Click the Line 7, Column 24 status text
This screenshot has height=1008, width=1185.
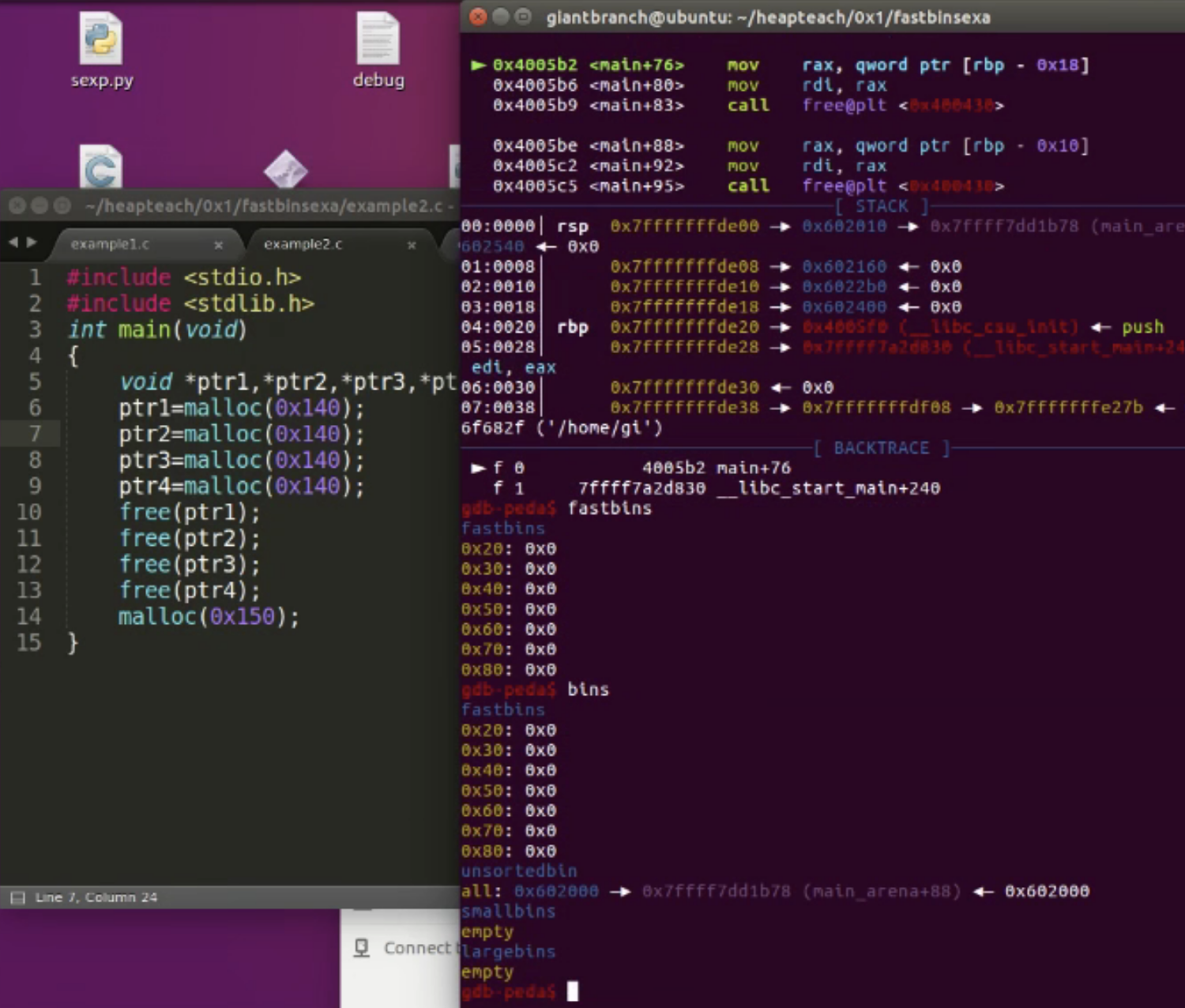pyautogui.click(x=96, y=897)
